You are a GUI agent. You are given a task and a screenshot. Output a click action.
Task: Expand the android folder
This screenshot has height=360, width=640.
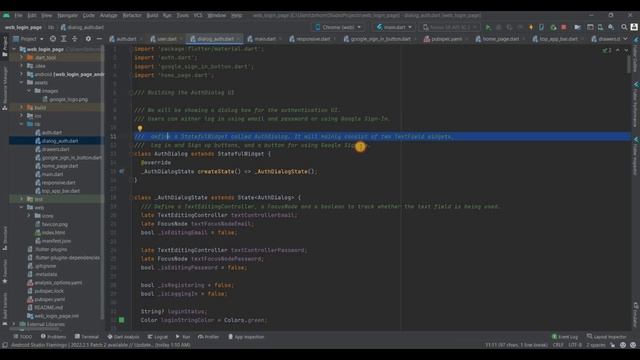pyautogui.click(x=22, y=74)
